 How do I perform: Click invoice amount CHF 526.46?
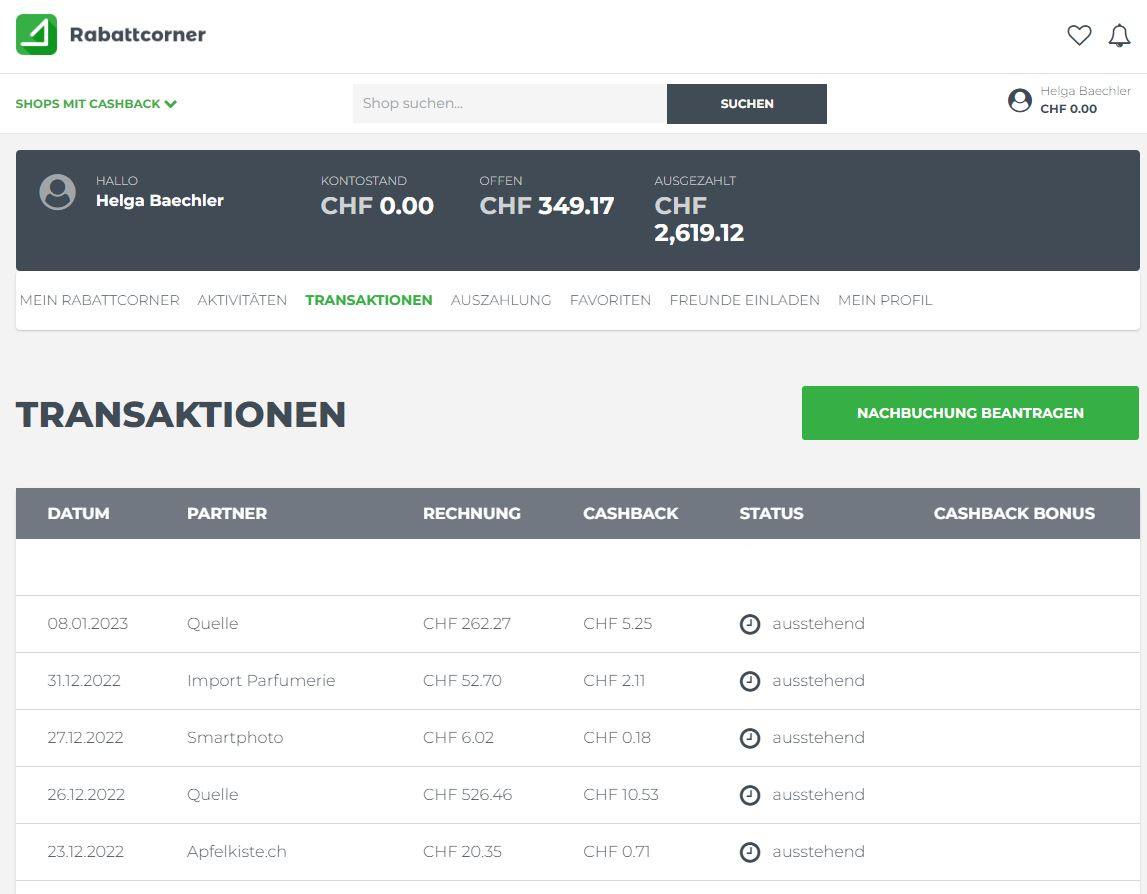pyautogui.click(x=467, y=795)
